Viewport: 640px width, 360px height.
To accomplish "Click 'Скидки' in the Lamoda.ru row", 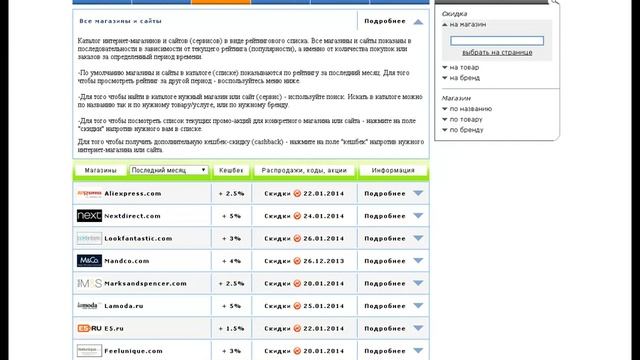I will (x=277, y=306).
